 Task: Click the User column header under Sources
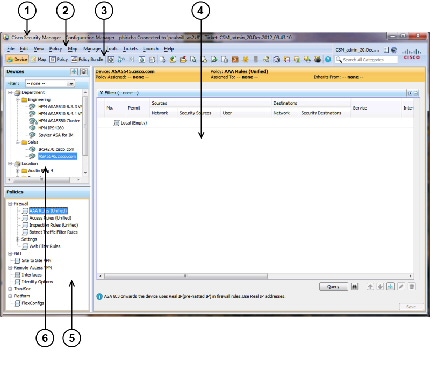click(227, 113)
